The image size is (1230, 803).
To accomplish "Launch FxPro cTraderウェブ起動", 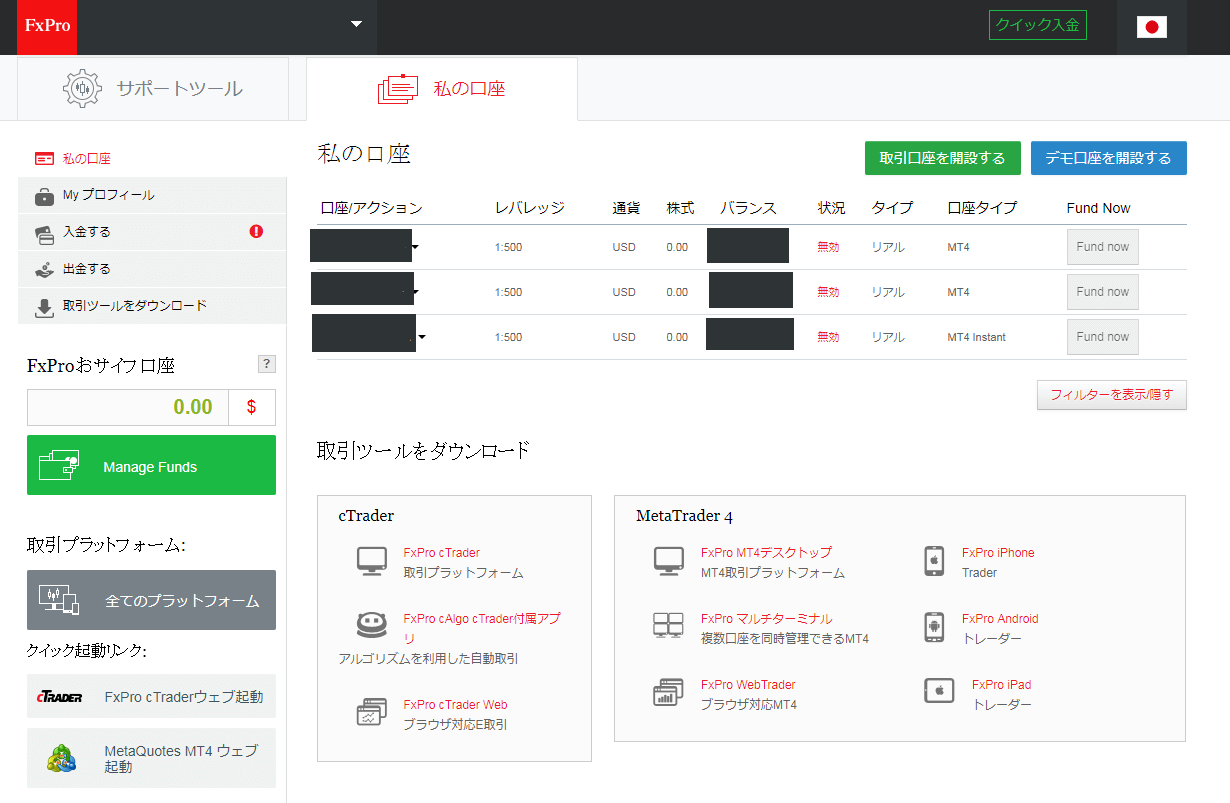I will 151,696.
